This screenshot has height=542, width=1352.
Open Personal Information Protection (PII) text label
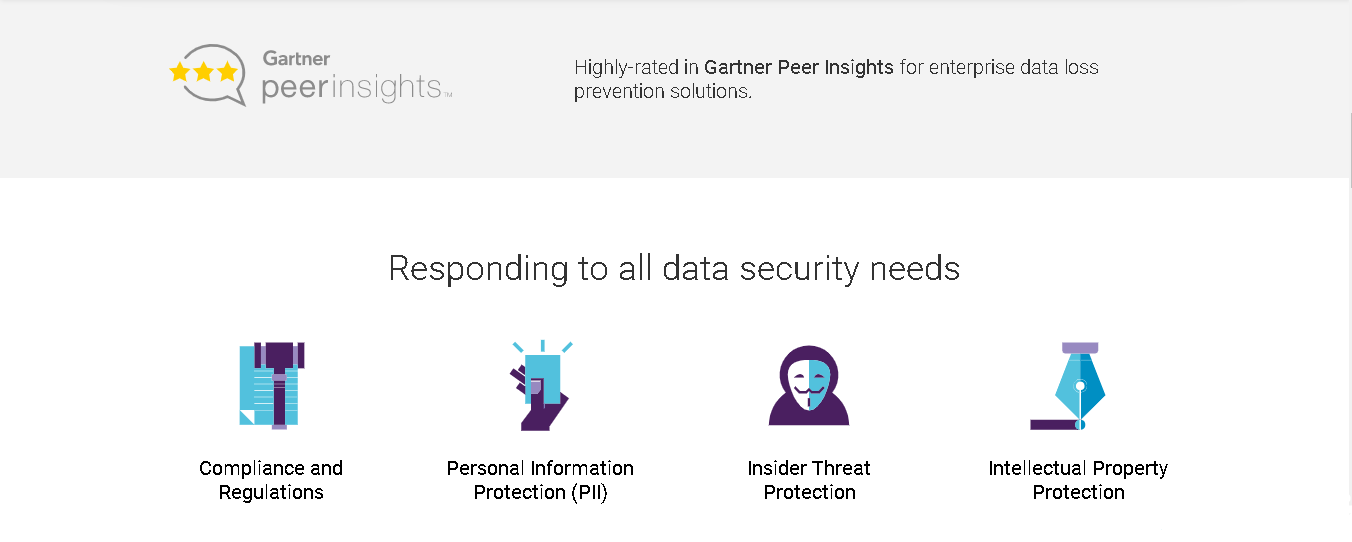pos(540,480)
